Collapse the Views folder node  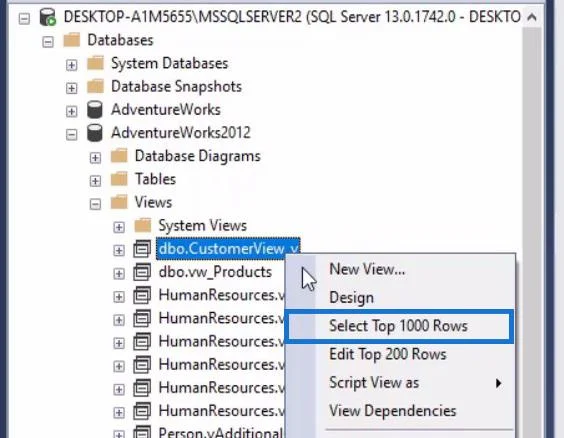click(95, 204)
